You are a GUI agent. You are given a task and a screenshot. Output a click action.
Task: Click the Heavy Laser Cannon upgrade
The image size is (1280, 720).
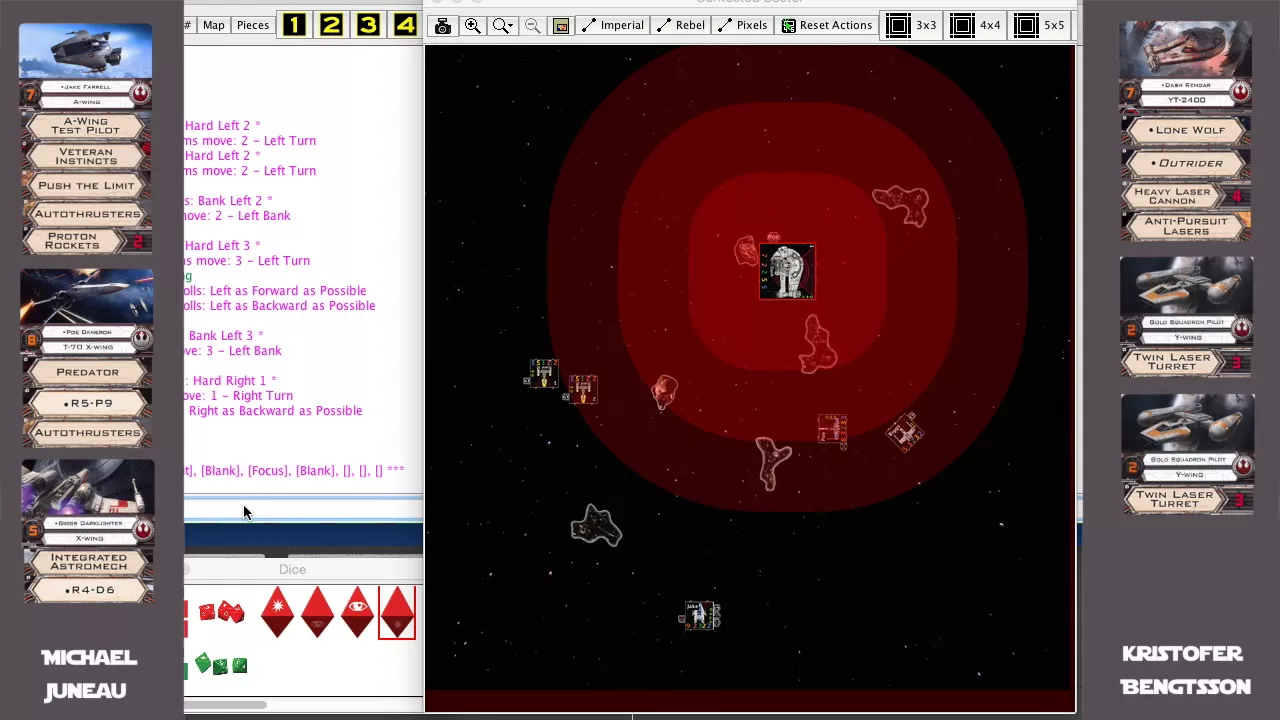pyautogui.click(x=1186, y=196)
